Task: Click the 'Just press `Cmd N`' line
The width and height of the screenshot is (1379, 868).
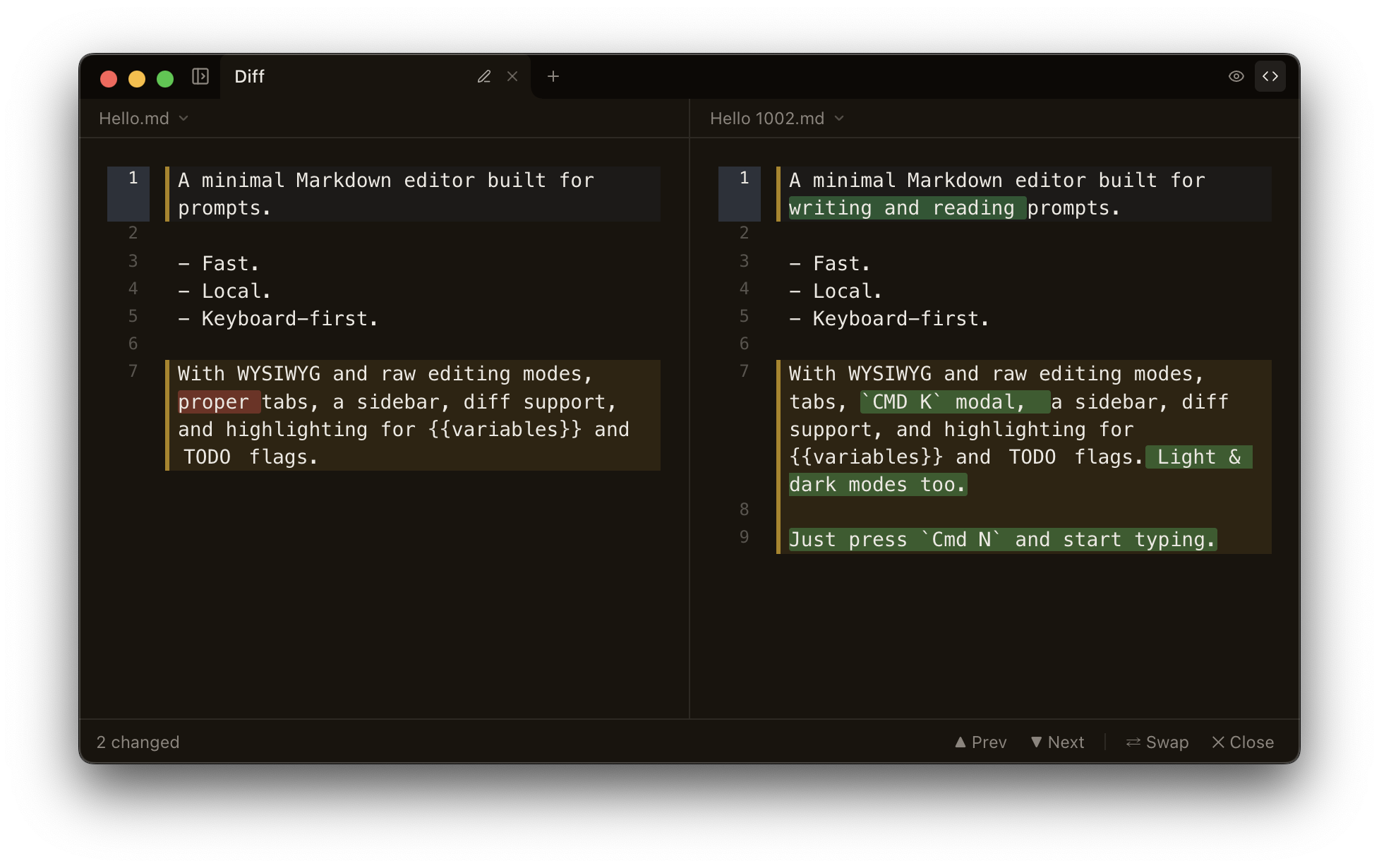Action: pos(1003,540)
